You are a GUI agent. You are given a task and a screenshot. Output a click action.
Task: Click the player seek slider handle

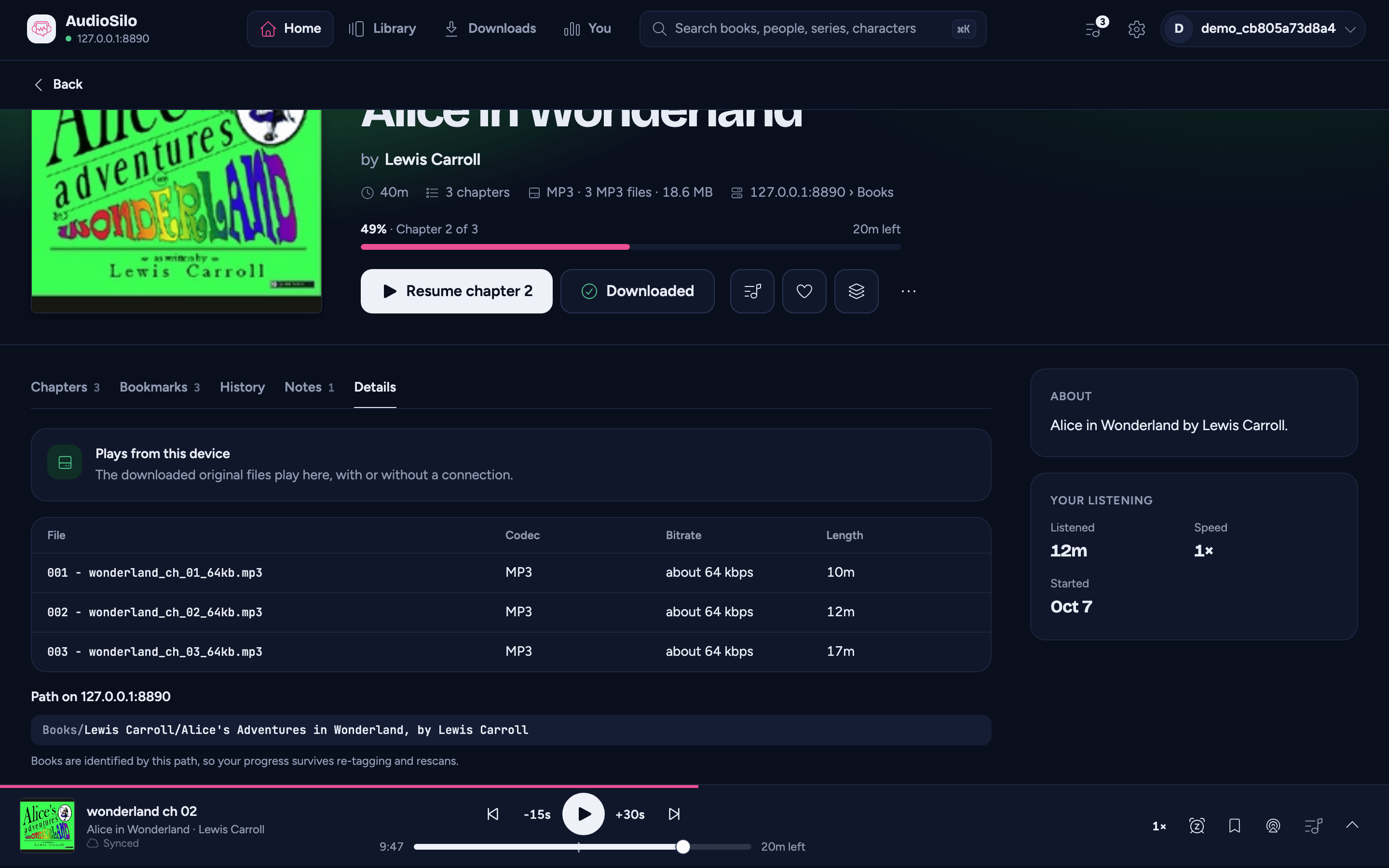(682, 847)
